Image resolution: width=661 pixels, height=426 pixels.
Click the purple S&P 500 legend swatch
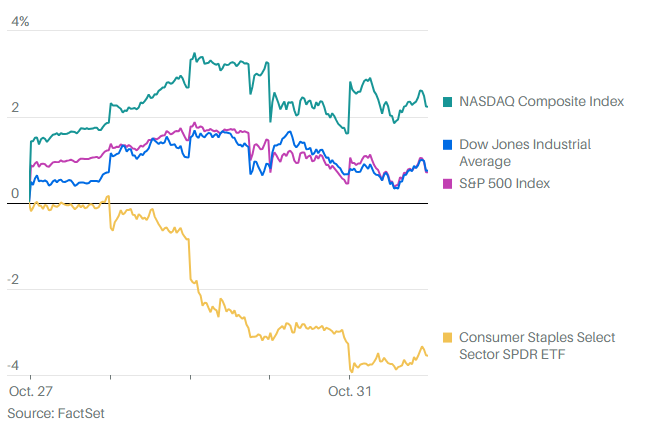[447, 184]
